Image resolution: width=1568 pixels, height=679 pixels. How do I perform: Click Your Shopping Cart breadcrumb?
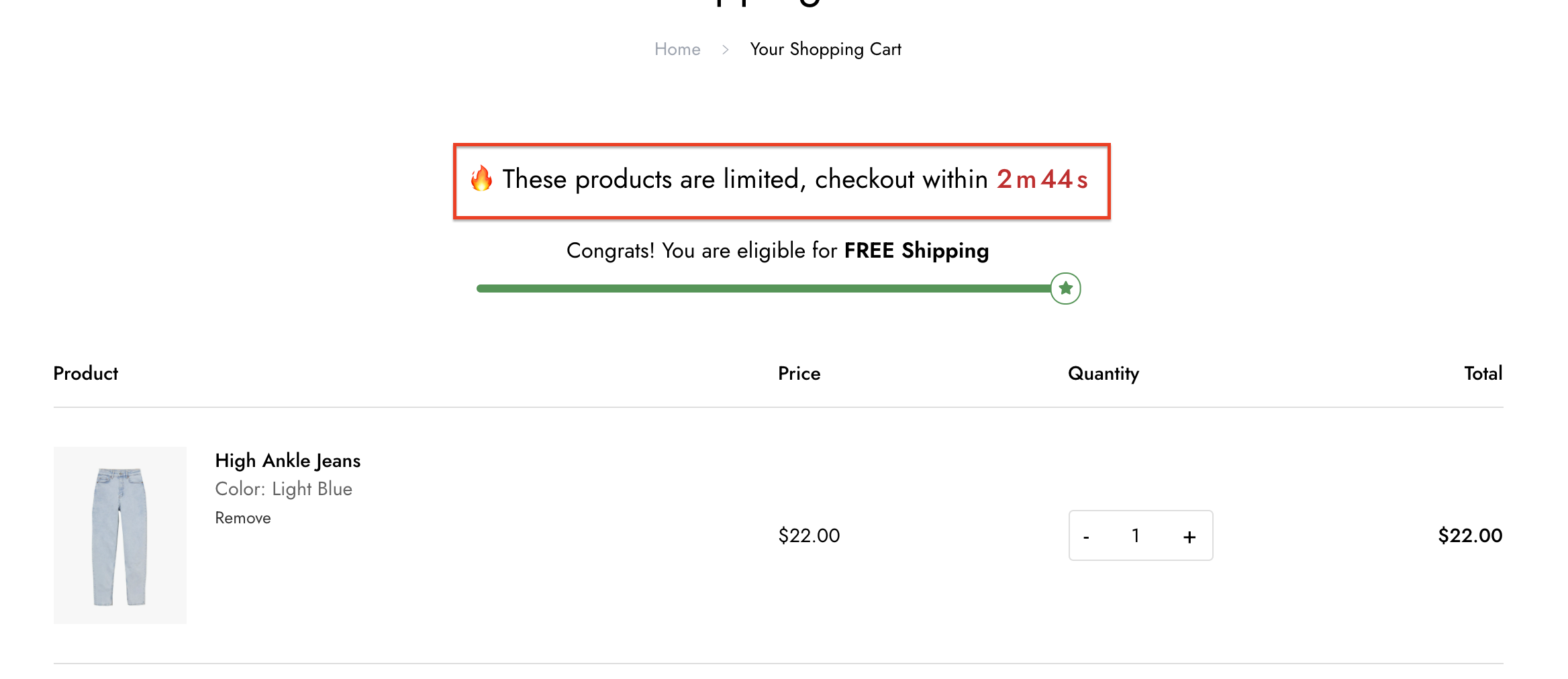coord(826,50)
